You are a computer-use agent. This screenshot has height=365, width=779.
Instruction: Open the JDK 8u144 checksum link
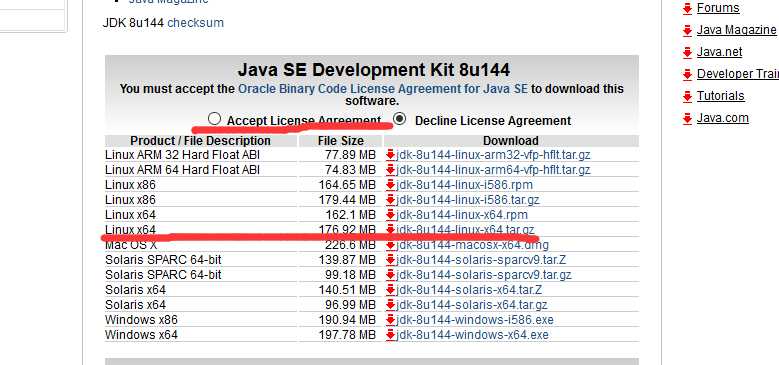tap(196, 23)
